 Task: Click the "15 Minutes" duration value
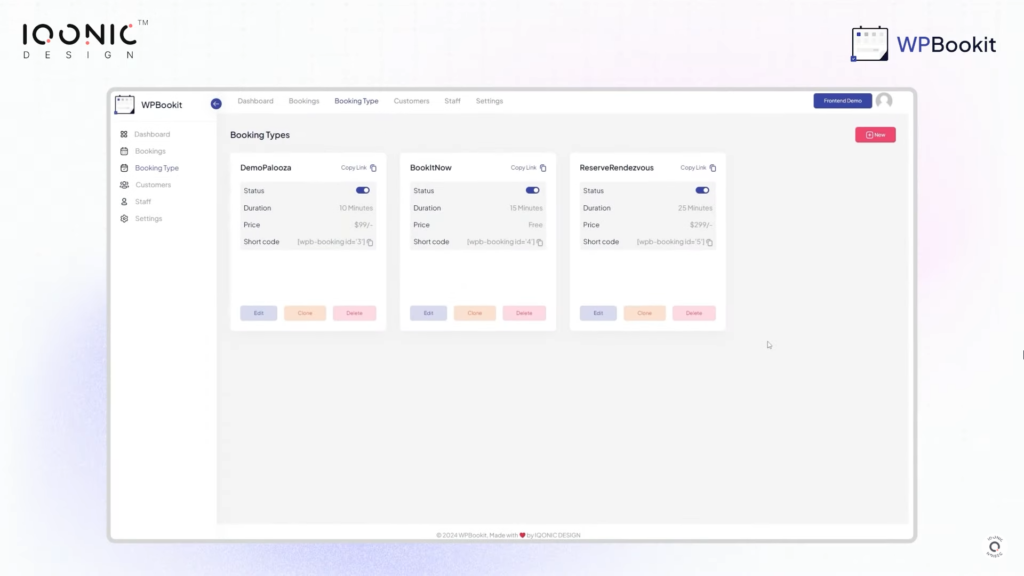tap(526, 208)
